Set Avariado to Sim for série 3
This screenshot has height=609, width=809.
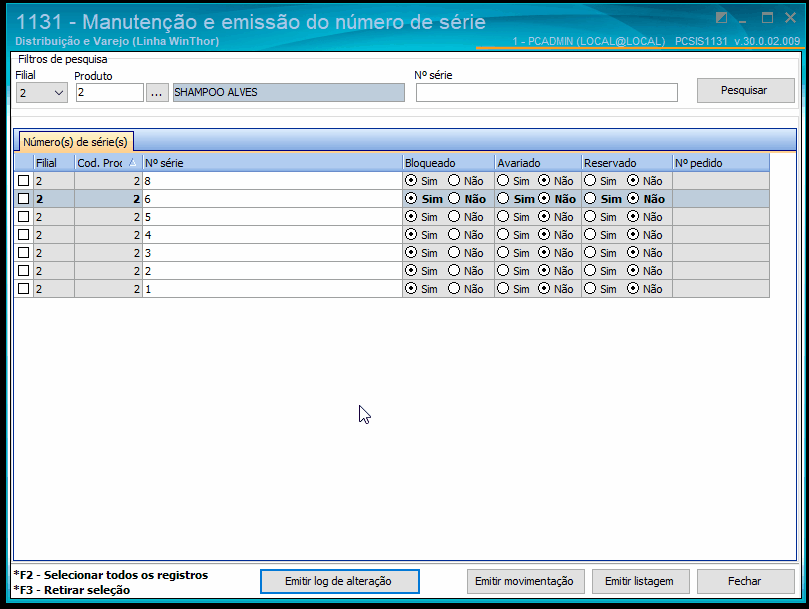tap(503, 253)
